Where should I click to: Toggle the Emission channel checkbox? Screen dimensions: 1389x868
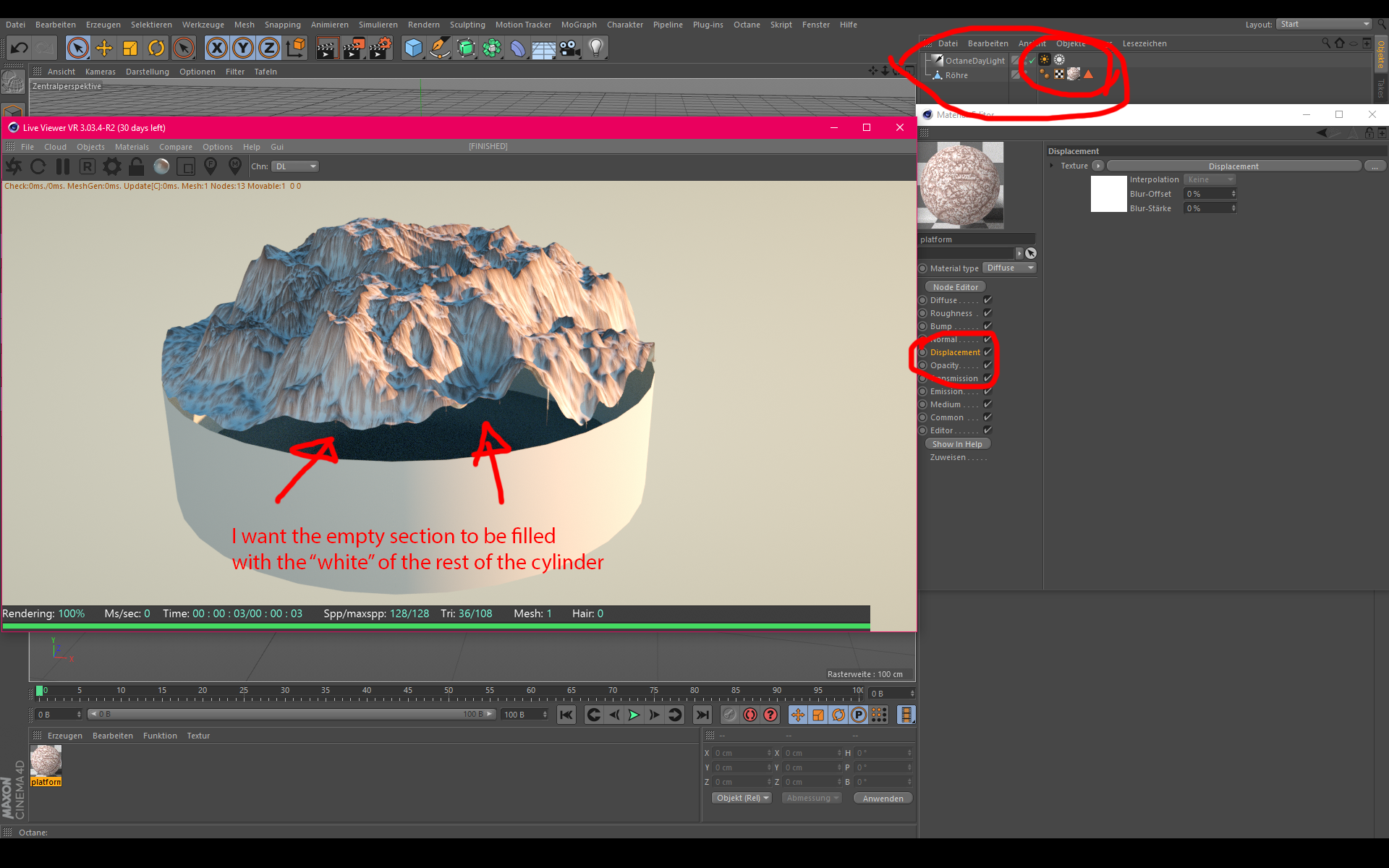[987, 391]
